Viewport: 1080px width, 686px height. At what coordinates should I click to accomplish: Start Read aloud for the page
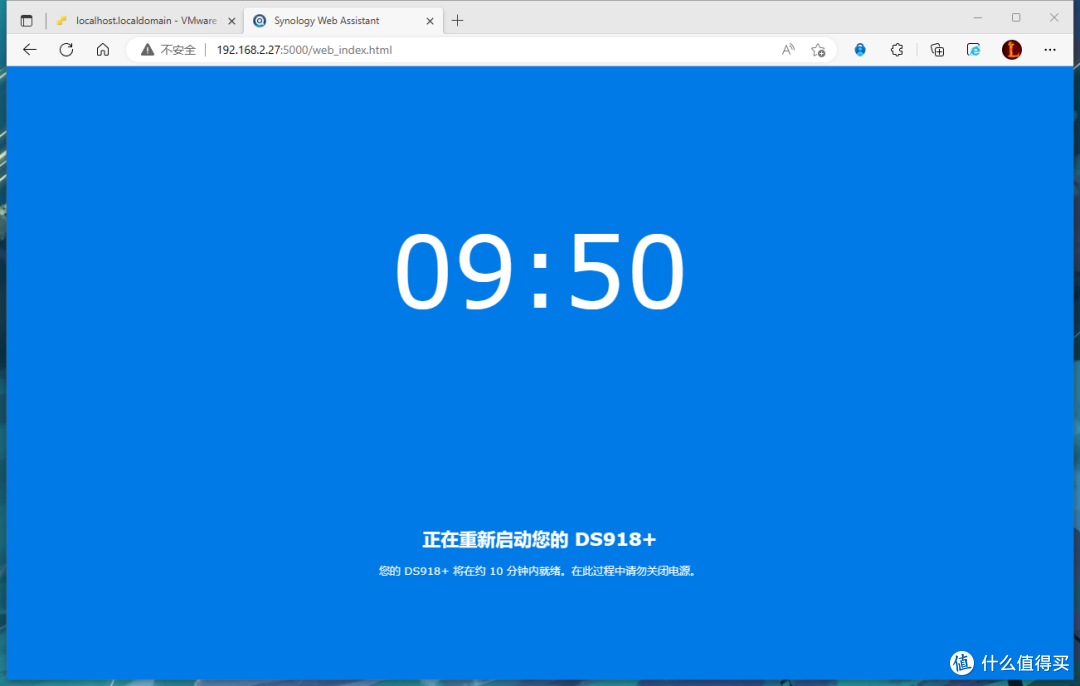point(787,49)
